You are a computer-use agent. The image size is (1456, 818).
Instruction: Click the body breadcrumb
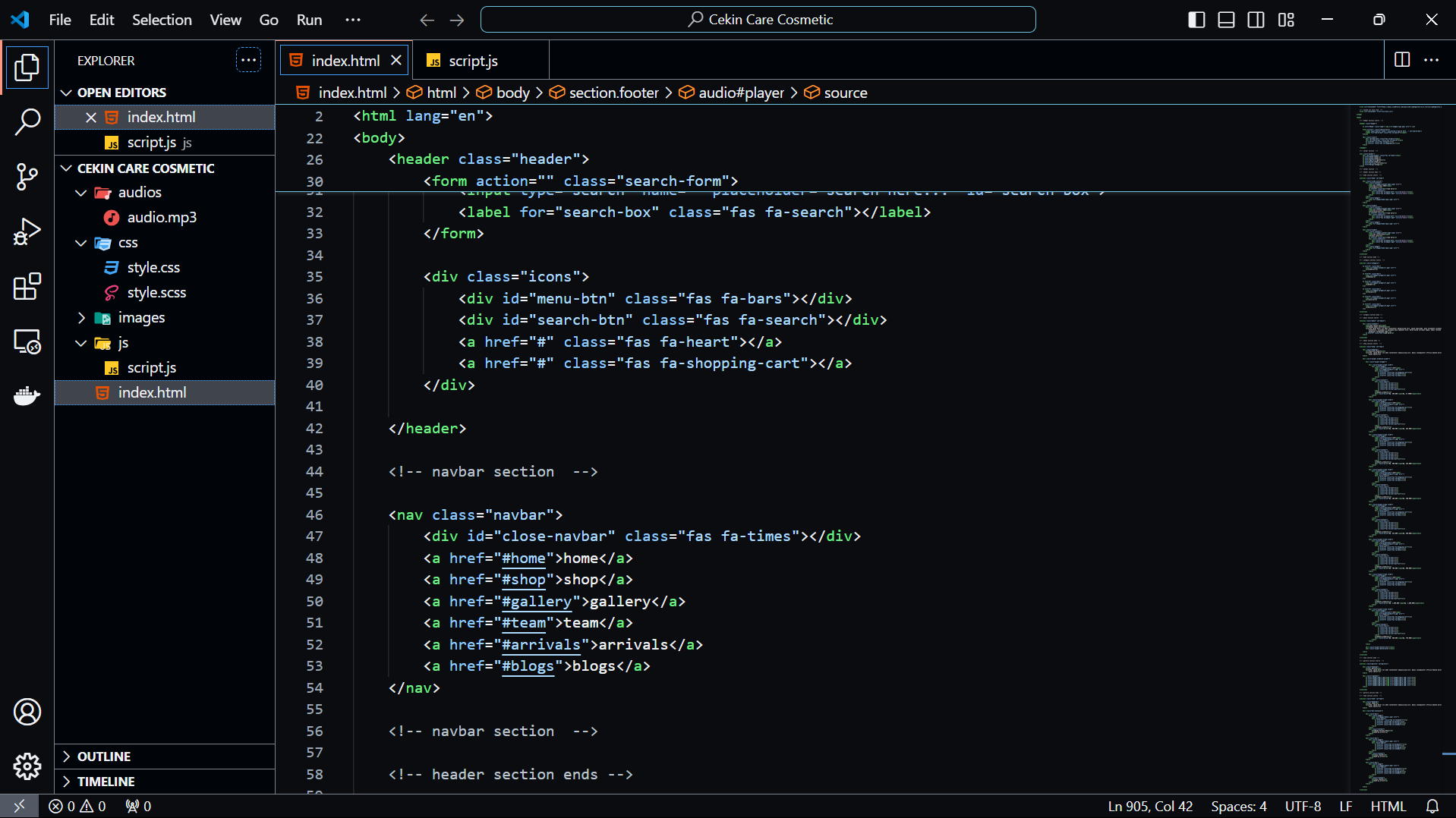click(x=503, y=93)
